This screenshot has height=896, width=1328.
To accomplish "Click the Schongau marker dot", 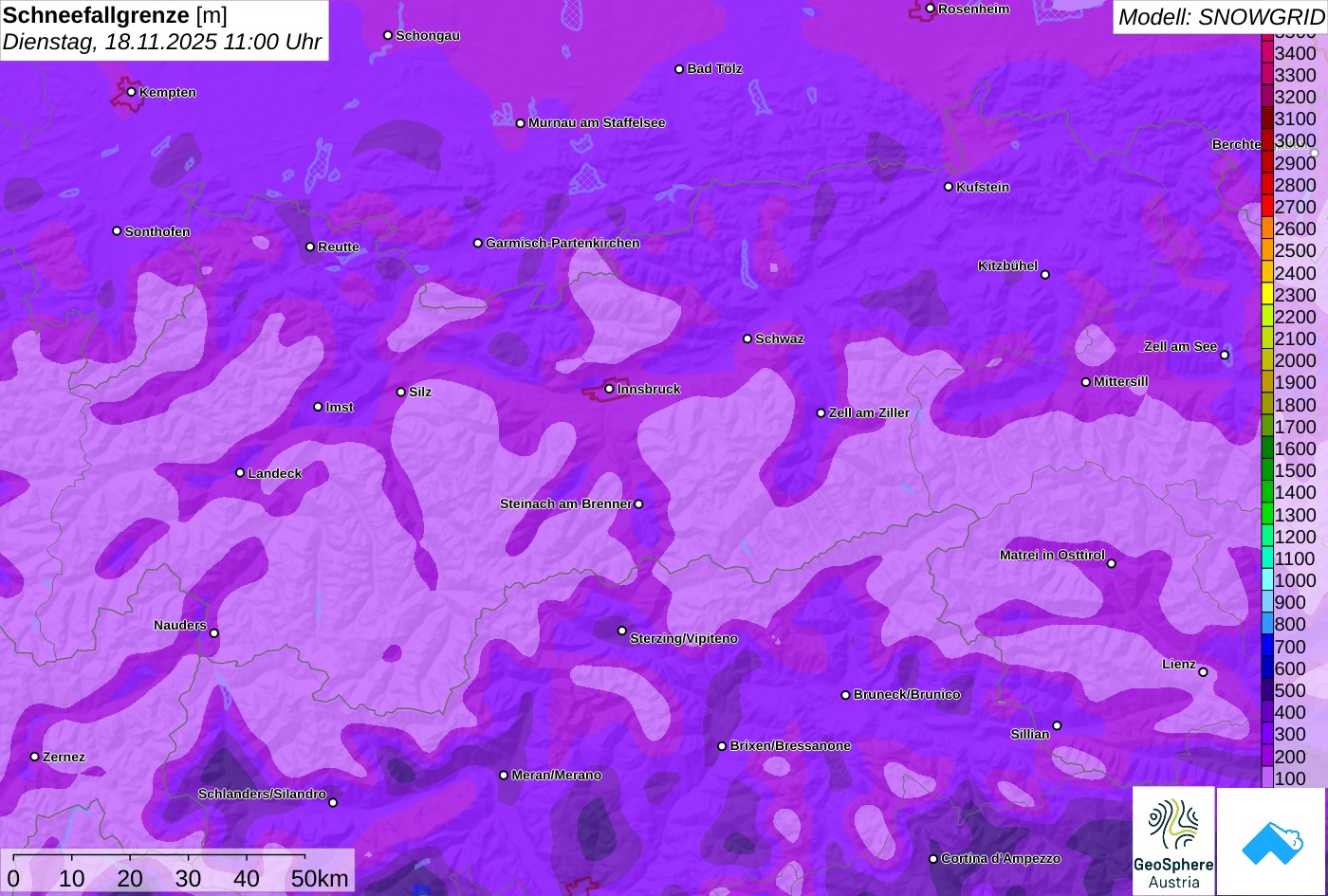I will (x=387, y=35).
